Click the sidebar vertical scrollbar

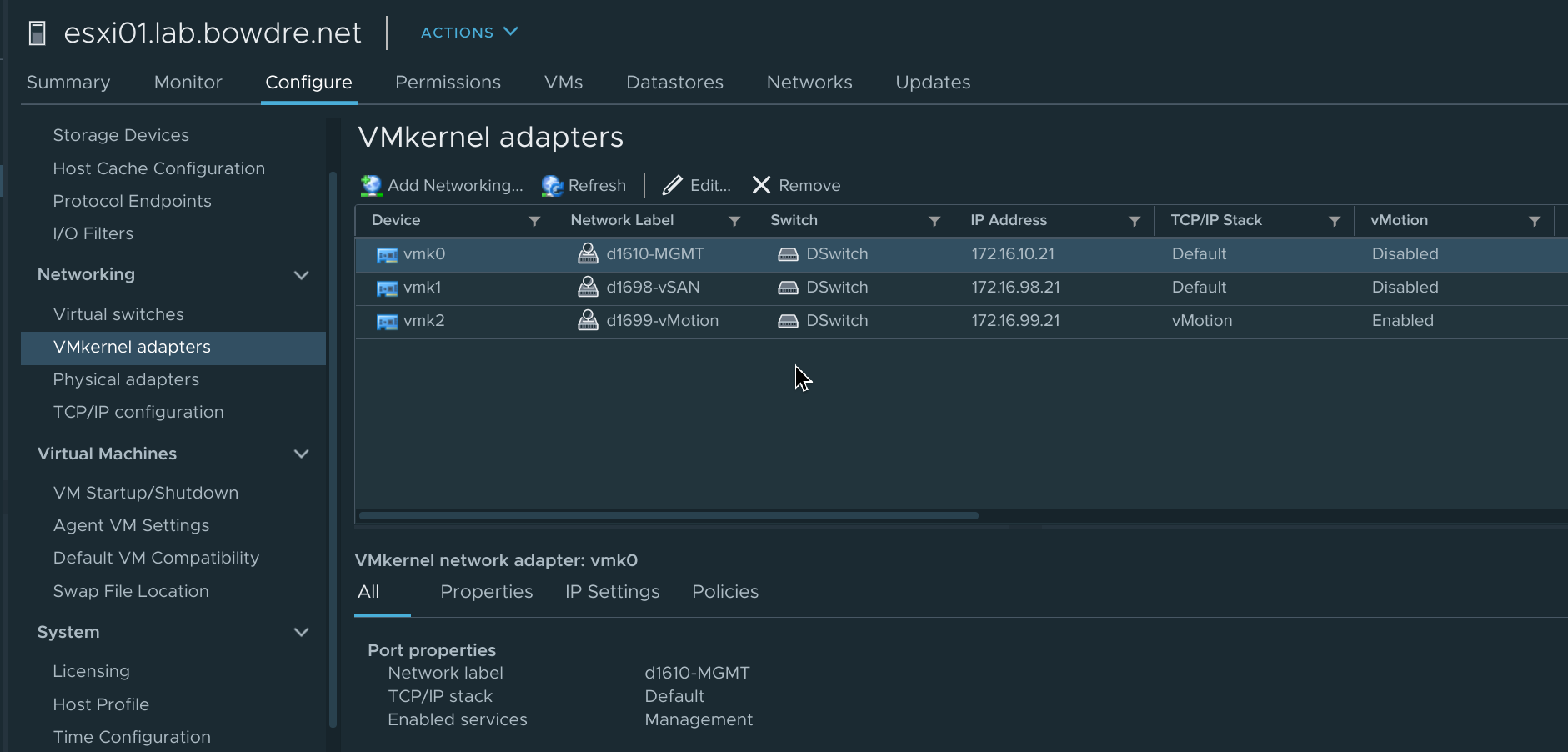[x=333, y=450]
